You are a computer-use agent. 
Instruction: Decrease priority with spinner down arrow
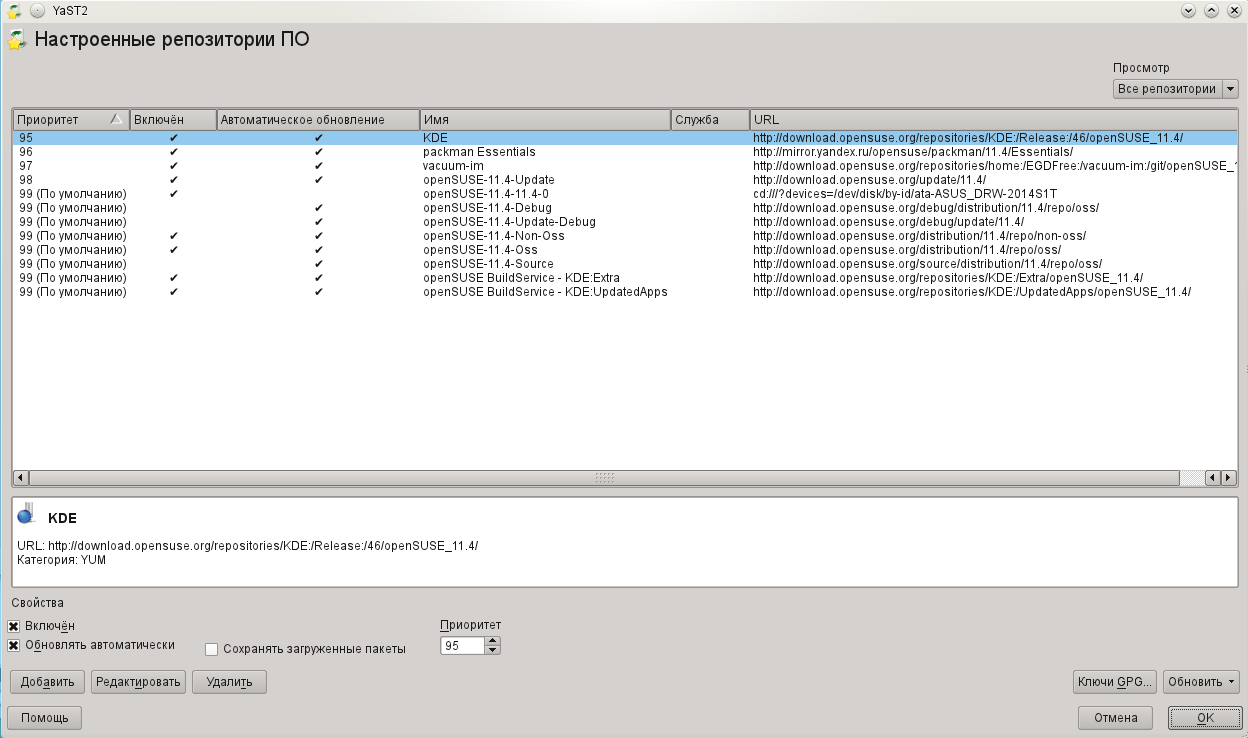pyautogui.click(x=492, y=651)
